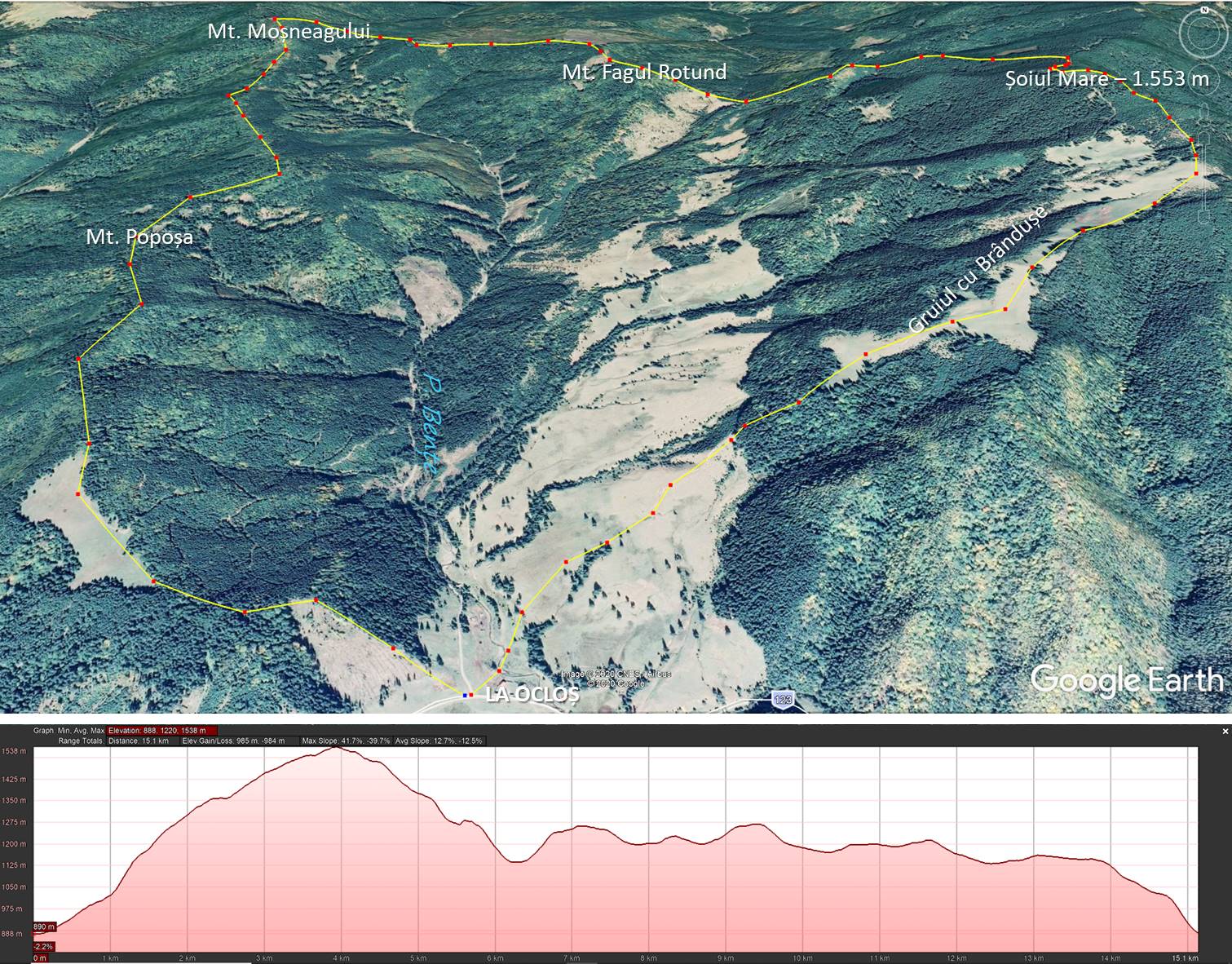Click the zoom-out end of zoom slider
The height and width of the screenshot is (964, 1232).
click(1204, 219)
